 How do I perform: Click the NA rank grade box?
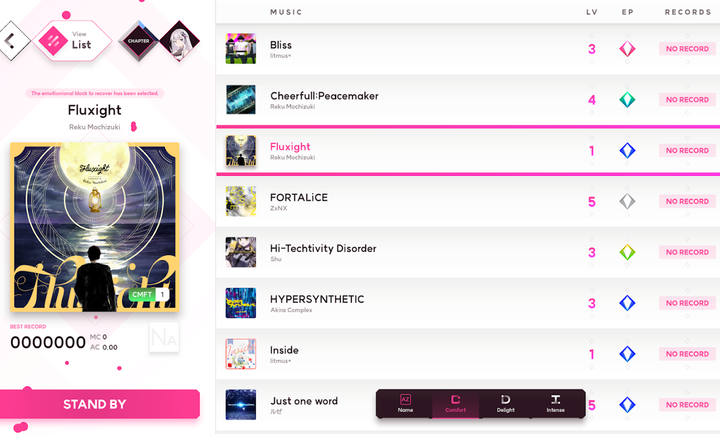[x=164, y=338]
